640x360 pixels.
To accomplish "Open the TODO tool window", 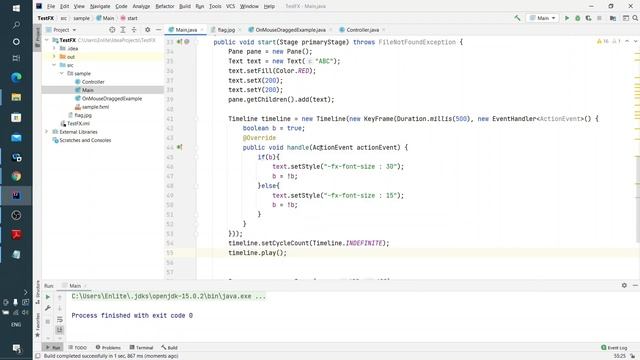I will pos(78,348).
